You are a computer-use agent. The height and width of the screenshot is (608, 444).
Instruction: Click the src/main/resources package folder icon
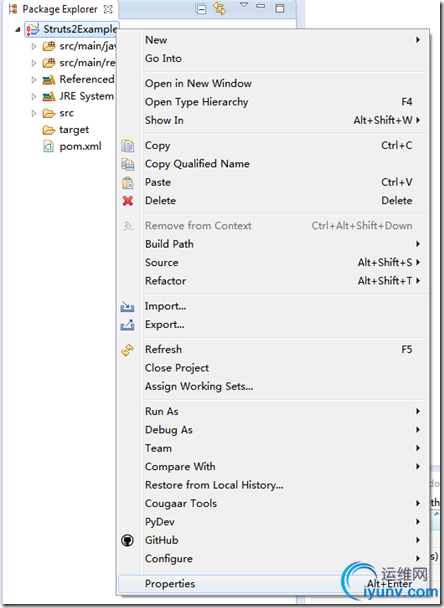49,63
